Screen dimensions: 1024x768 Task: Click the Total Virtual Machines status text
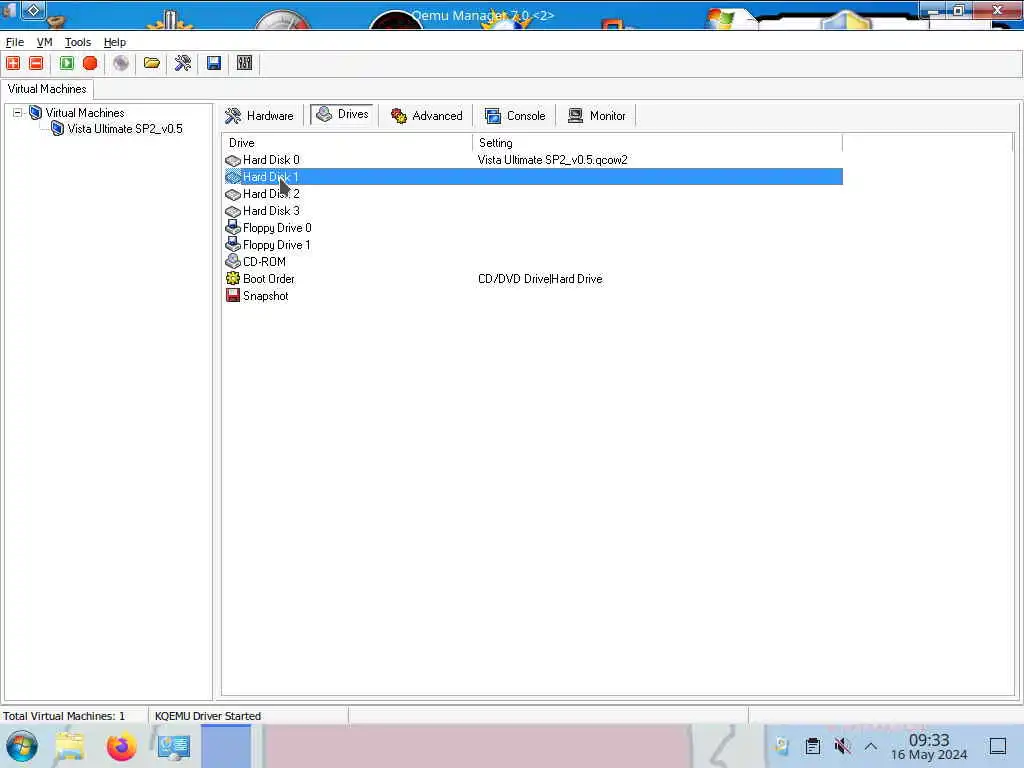point(64,716)
